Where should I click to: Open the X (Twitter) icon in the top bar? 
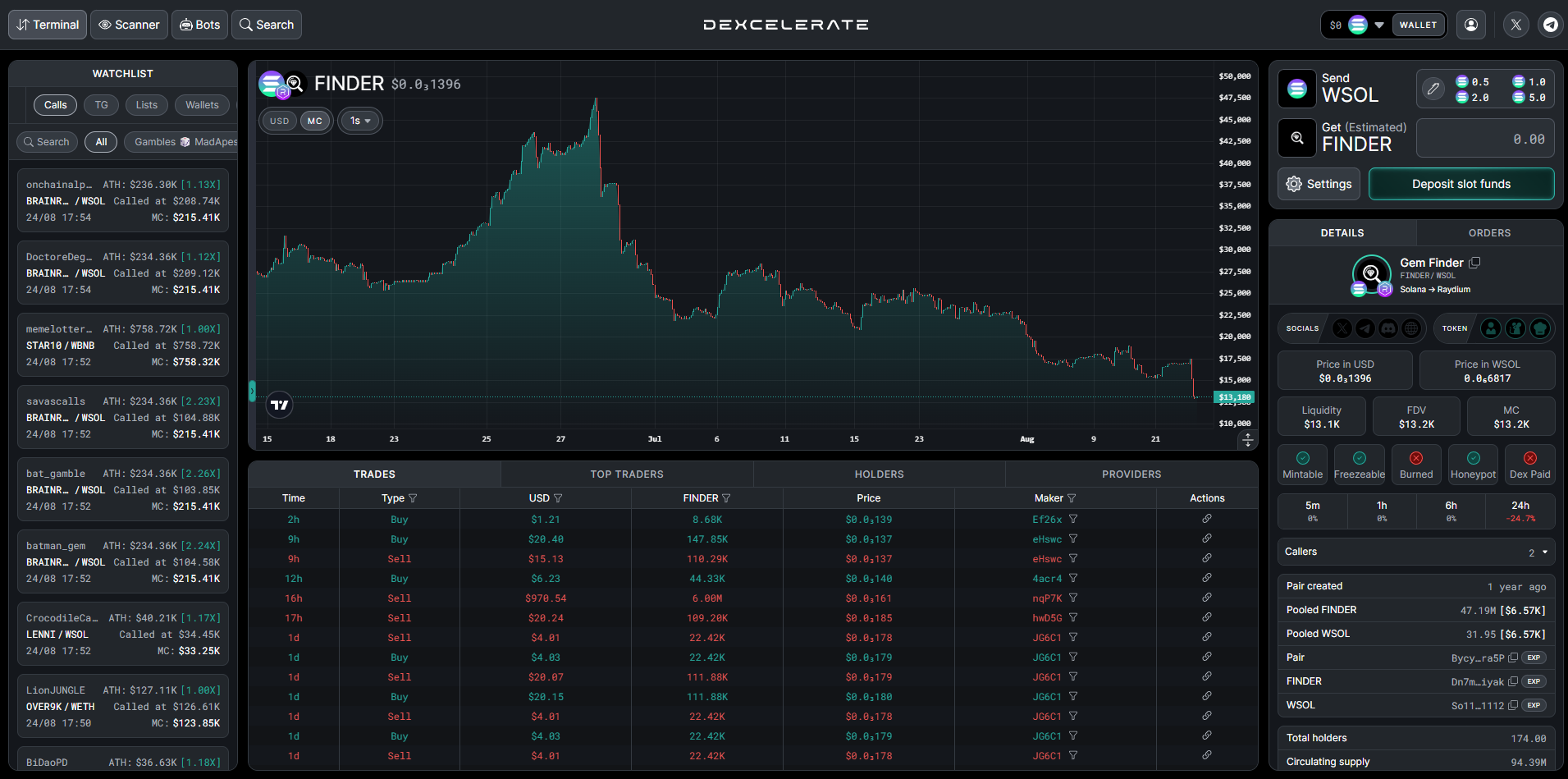1515,25
